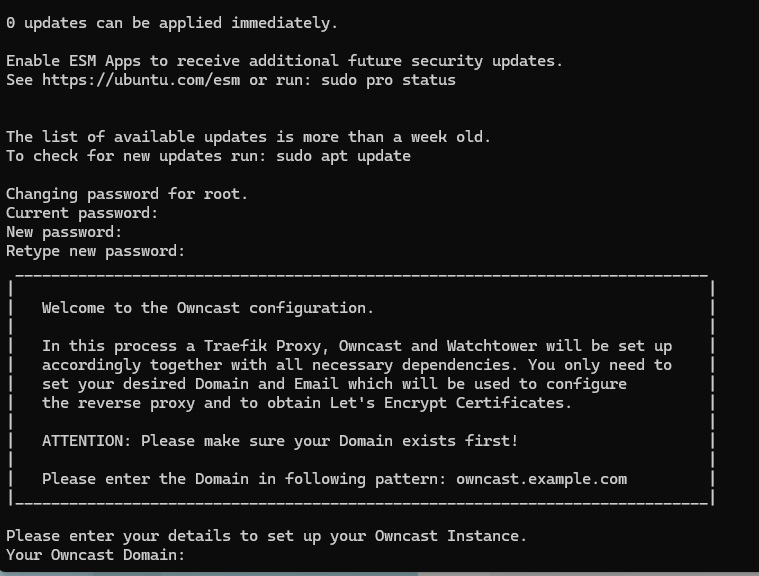Click the 'ATTENTION' warning line

(280, 441)
